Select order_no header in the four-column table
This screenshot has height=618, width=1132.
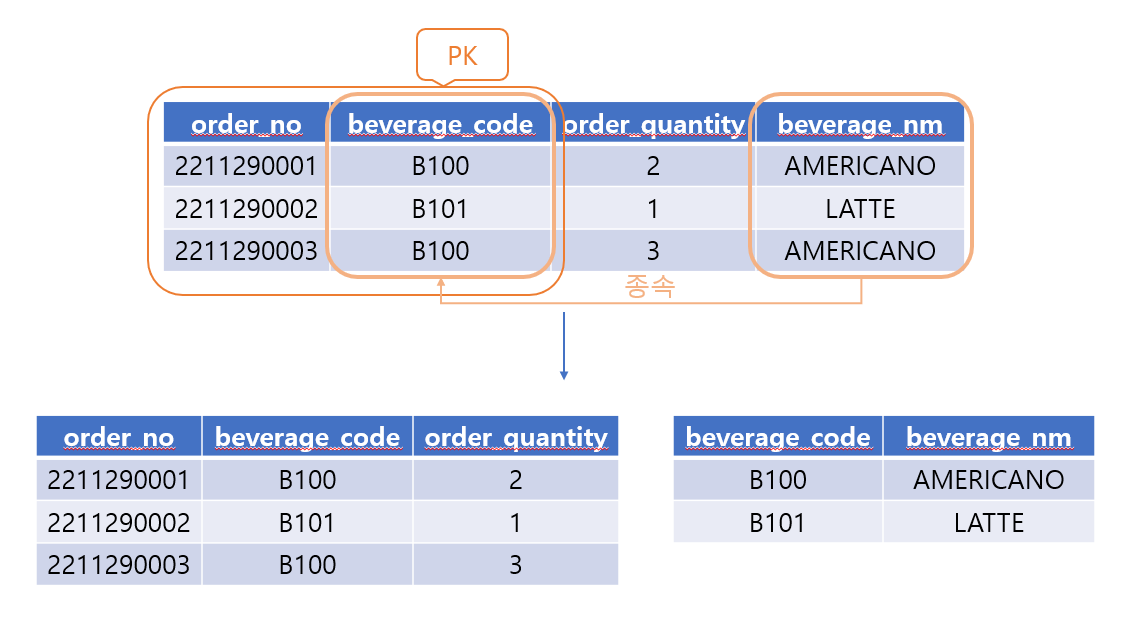[x=246, y=124]
